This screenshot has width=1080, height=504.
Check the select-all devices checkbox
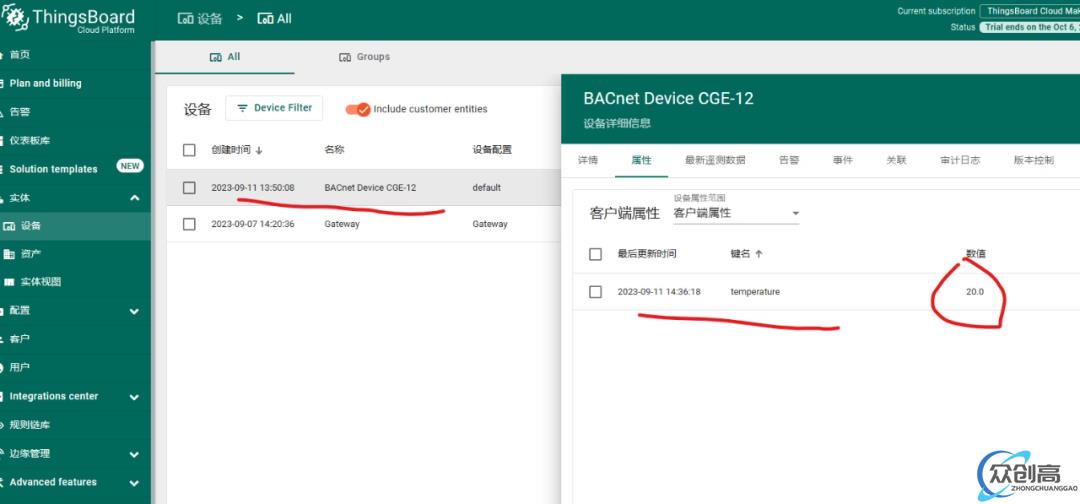tap(189, 150)
